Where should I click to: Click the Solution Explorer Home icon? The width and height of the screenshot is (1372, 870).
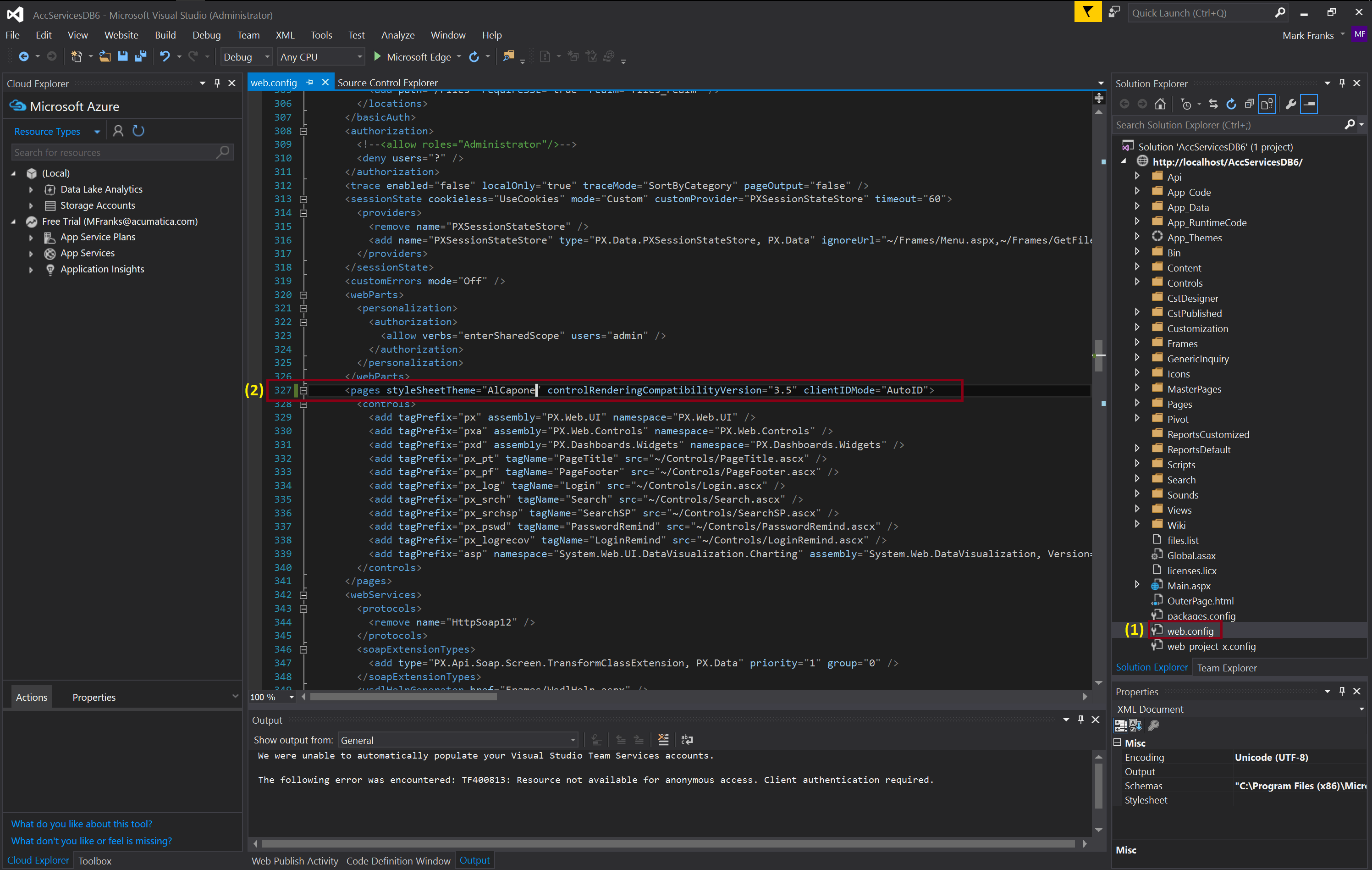pos(1160,104)
